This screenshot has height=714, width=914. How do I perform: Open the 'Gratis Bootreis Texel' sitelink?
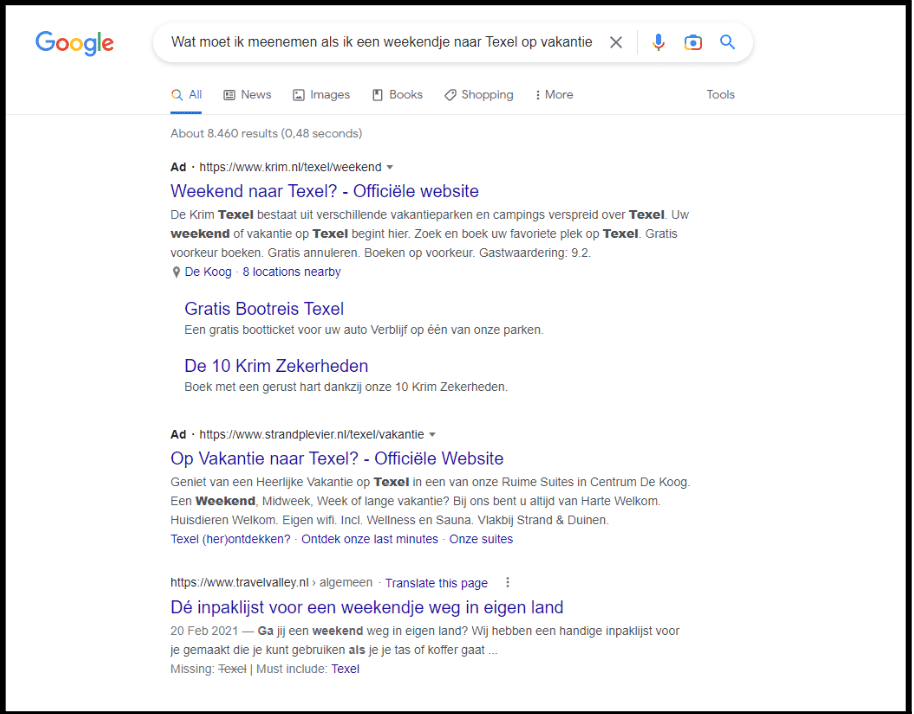(264, 309)
